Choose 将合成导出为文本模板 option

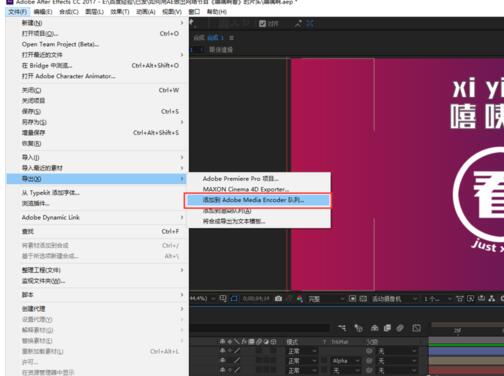pos(260,221)
